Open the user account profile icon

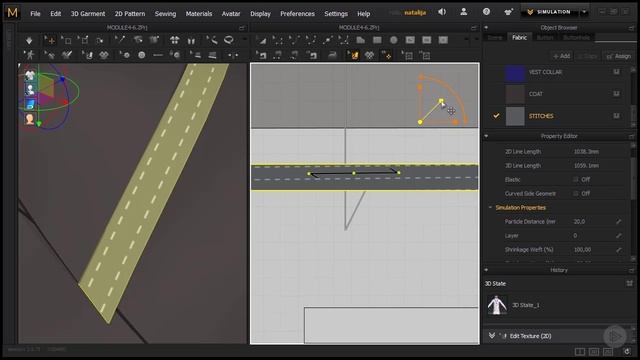[x=464, y=12]
